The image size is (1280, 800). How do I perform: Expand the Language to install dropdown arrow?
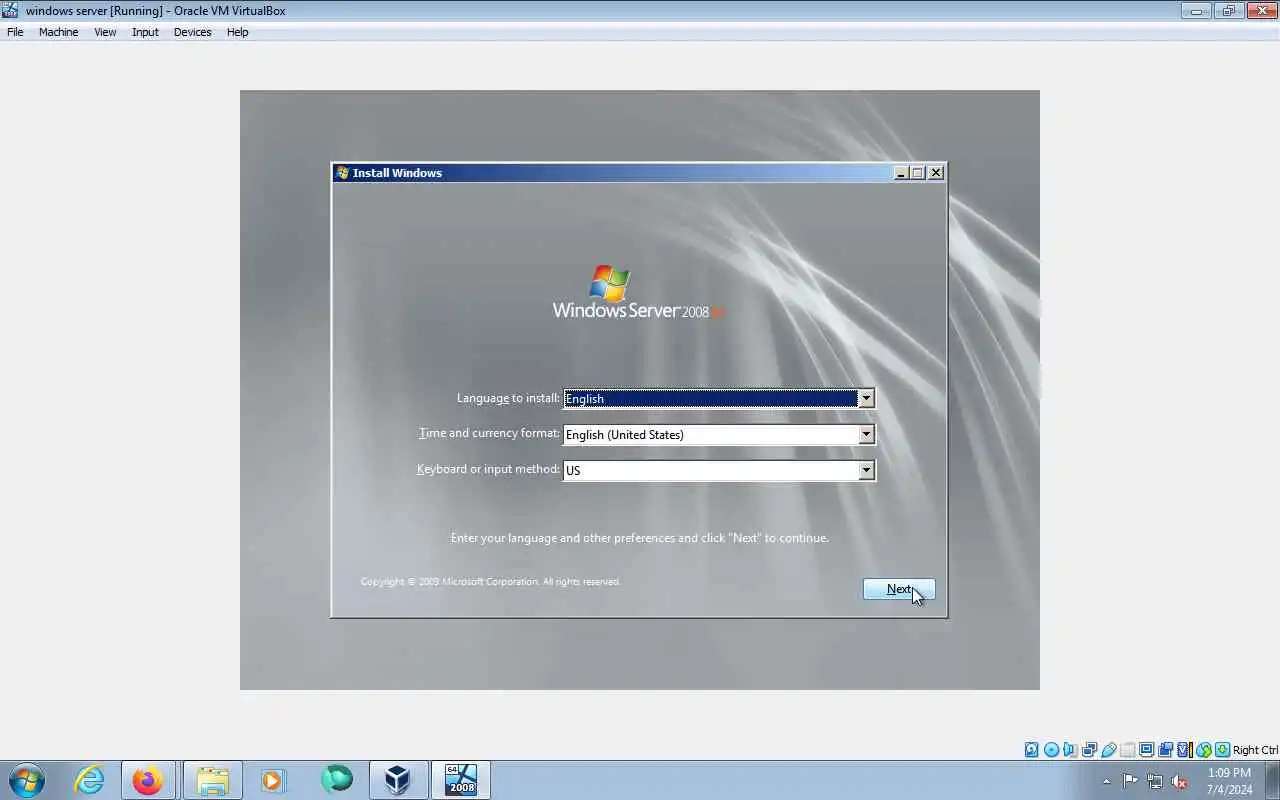click(x=866, y=398)
